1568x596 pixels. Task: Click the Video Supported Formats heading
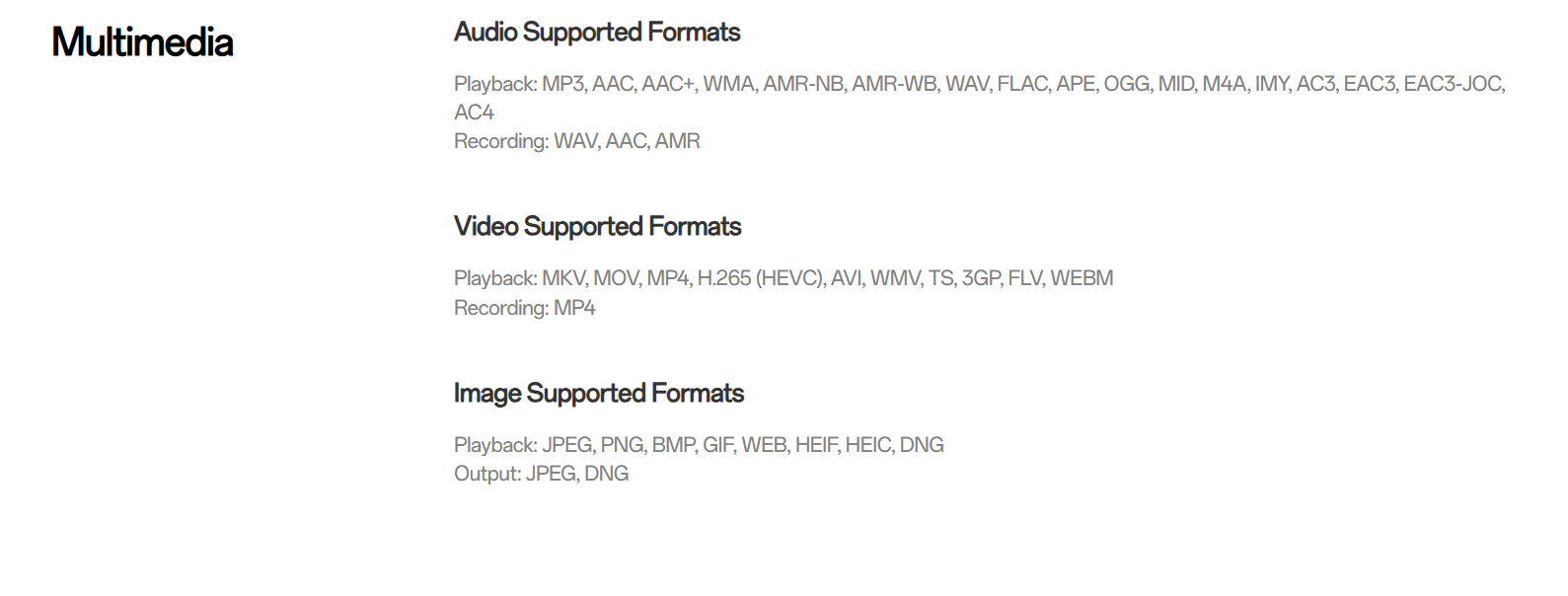coord(597,227)
